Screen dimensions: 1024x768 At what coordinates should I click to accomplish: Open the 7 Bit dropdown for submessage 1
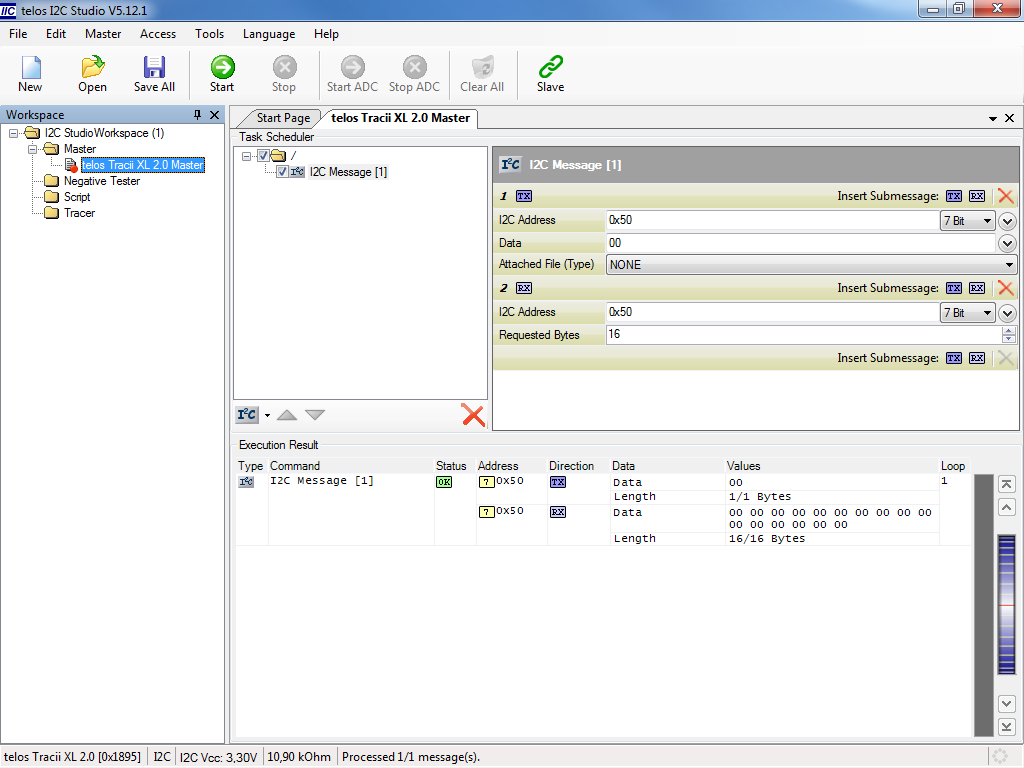[967, 221]
